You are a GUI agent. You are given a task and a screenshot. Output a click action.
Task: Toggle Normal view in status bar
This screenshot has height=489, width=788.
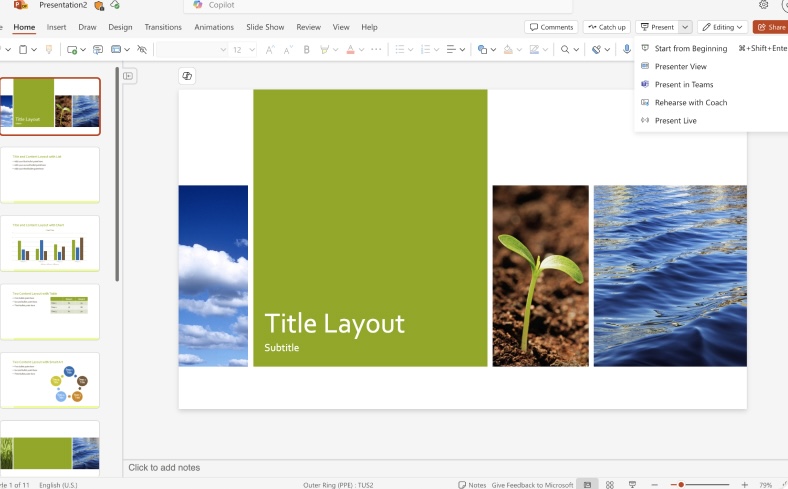coord(588,485)
